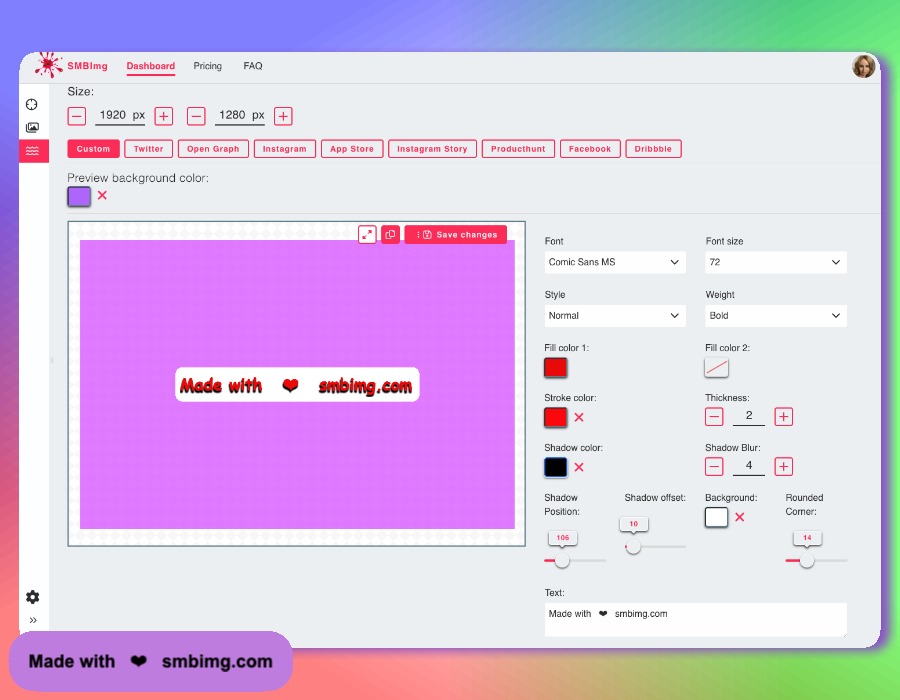Screen dimensions: 900x700
Task: Select the Custom size preset
Action: tap(93, 149)
